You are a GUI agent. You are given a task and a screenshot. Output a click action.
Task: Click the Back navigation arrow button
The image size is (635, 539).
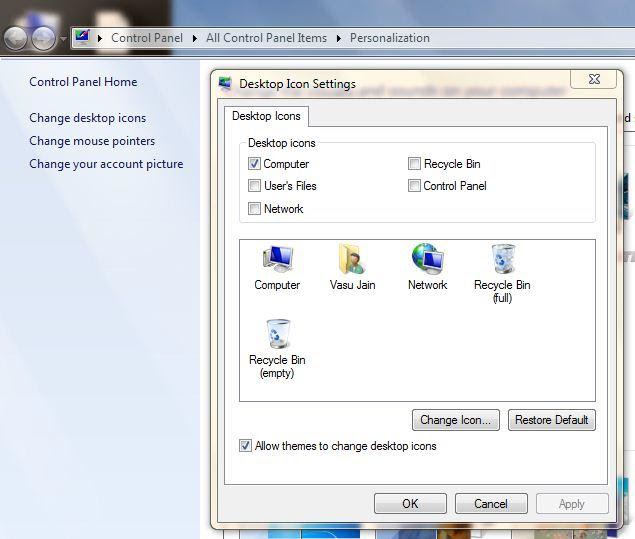pos(15,38)
